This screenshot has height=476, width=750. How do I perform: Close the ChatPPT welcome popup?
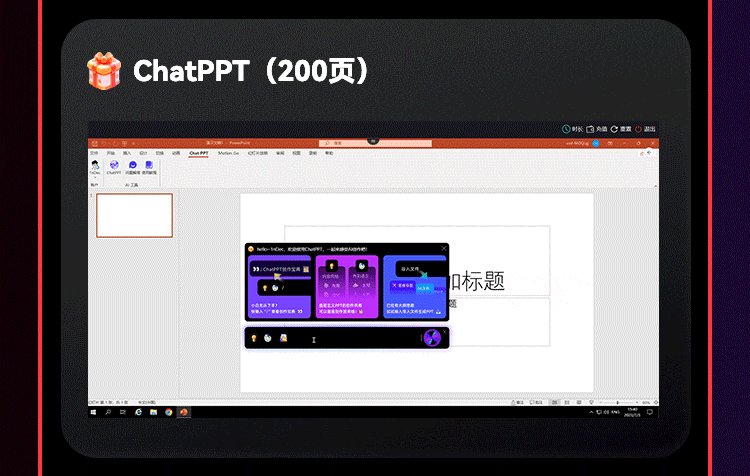click(443, 248)
